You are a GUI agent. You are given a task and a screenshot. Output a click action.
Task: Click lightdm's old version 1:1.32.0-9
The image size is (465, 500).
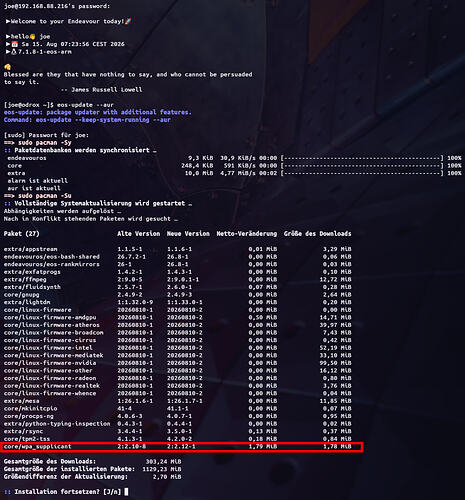[x=135, y=302]
